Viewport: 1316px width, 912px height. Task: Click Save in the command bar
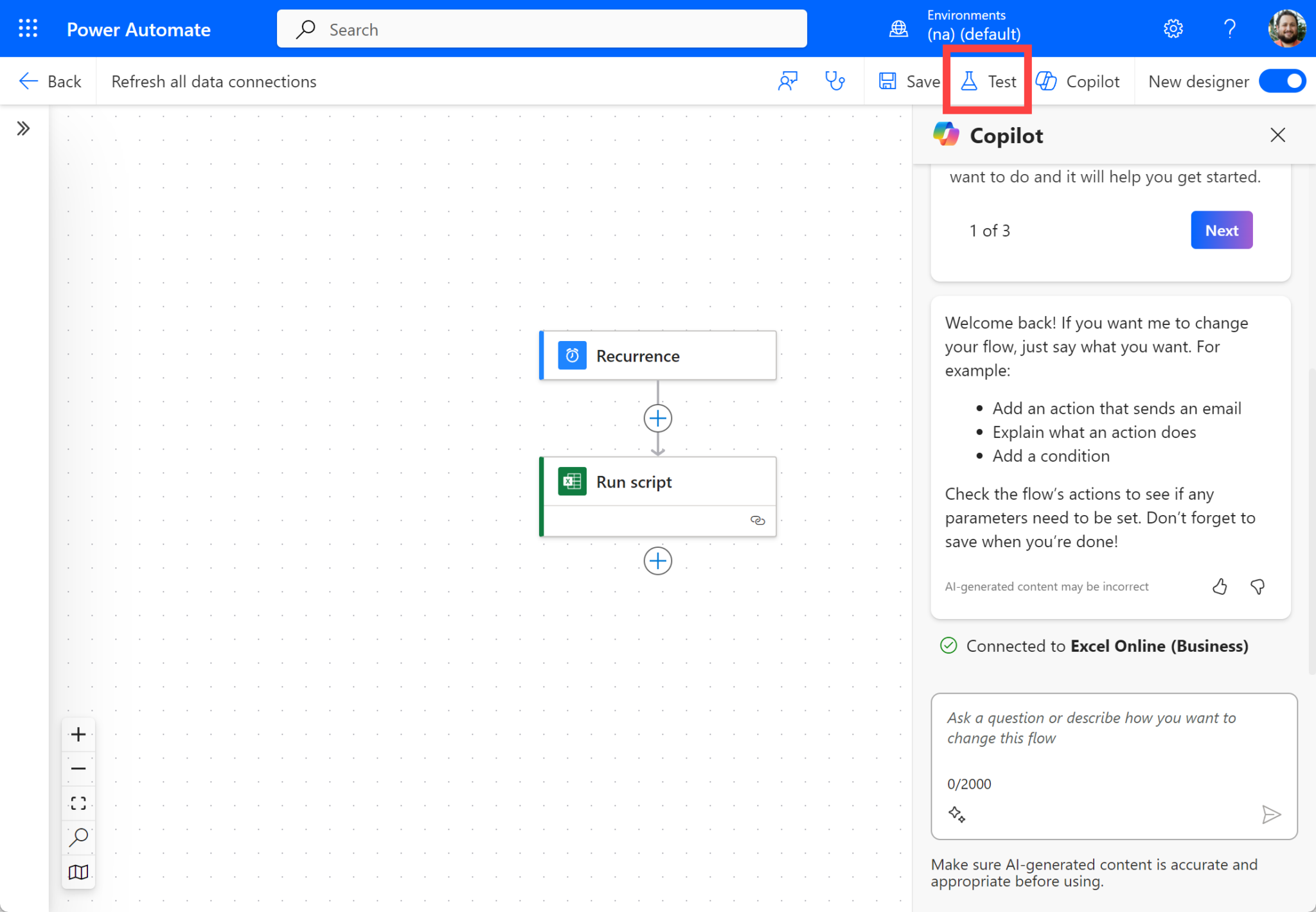[909, 82]
